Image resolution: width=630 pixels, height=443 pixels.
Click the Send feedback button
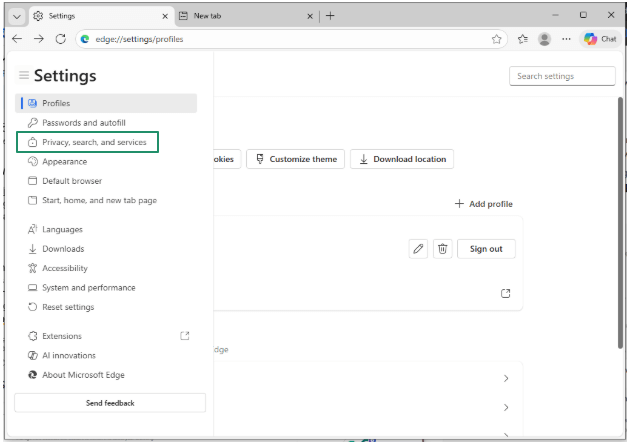click(110, 403)
